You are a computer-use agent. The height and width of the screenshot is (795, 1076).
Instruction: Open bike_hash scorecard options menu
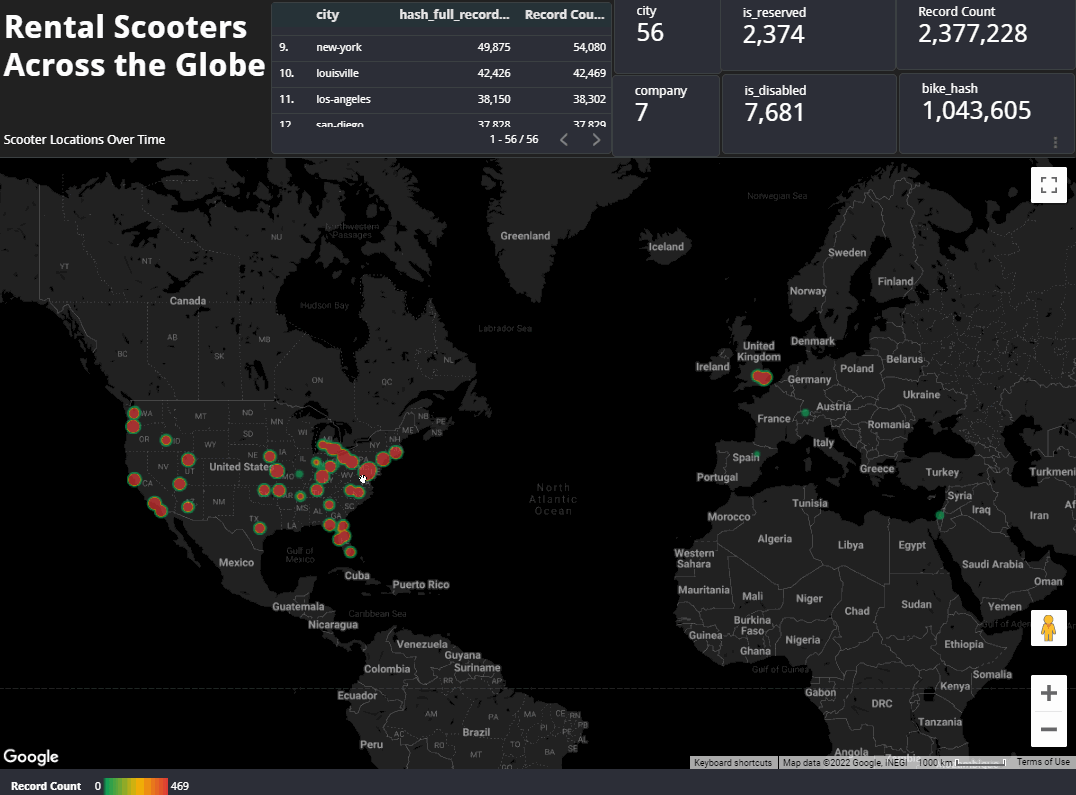click(x=1055, y=142)
